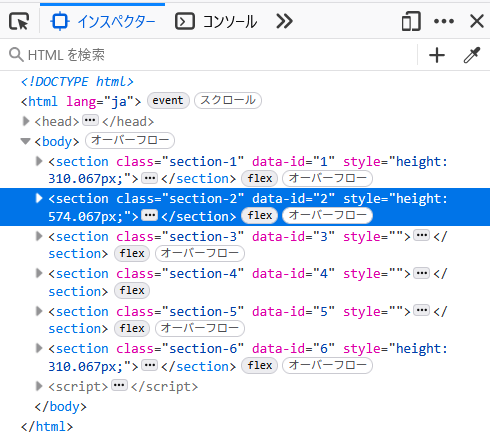
Task: Select section-5 empty style attribute
Action: (373, 312)
